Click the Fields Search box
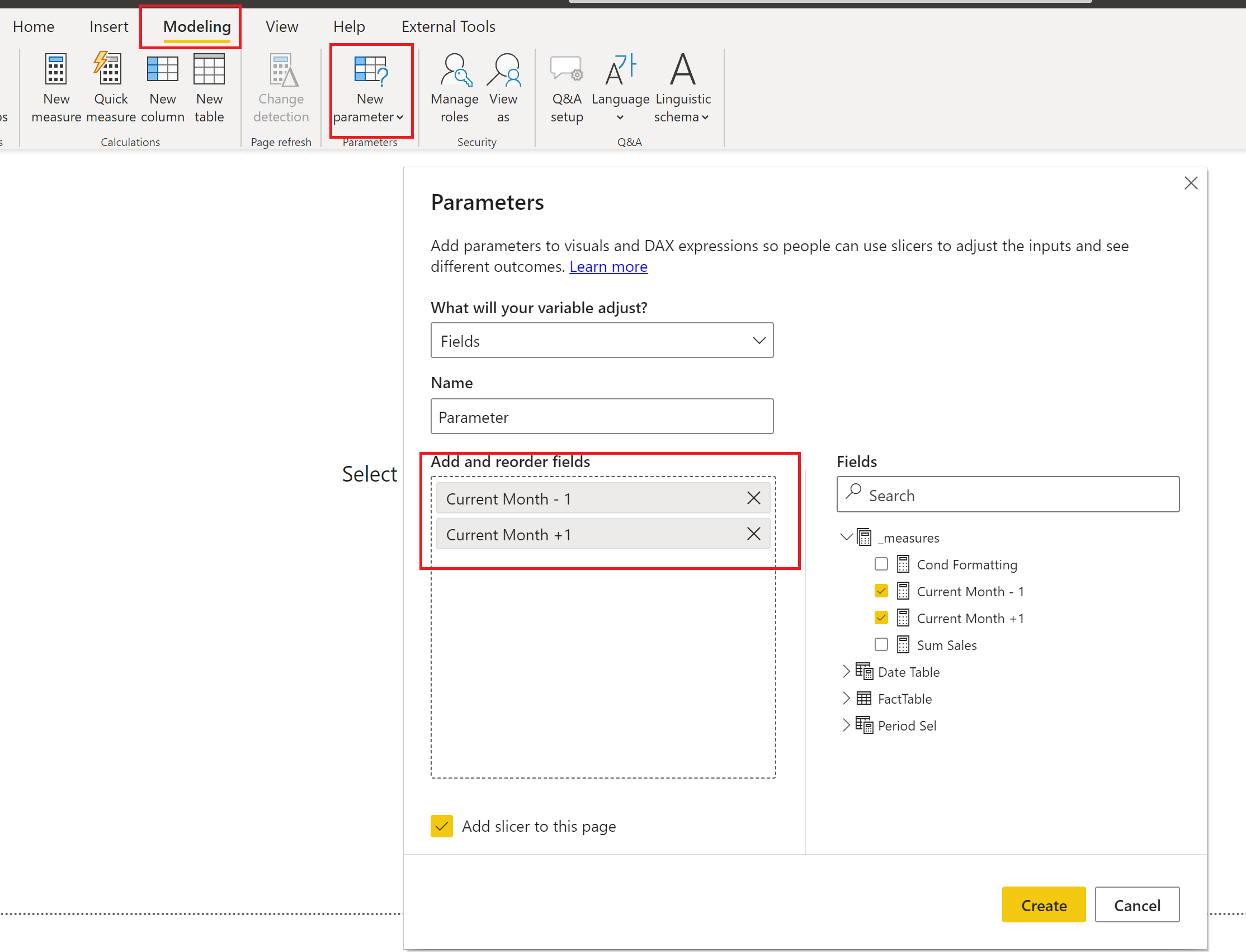Viewport: 1246px width, 952px height. click(1007, 494)
